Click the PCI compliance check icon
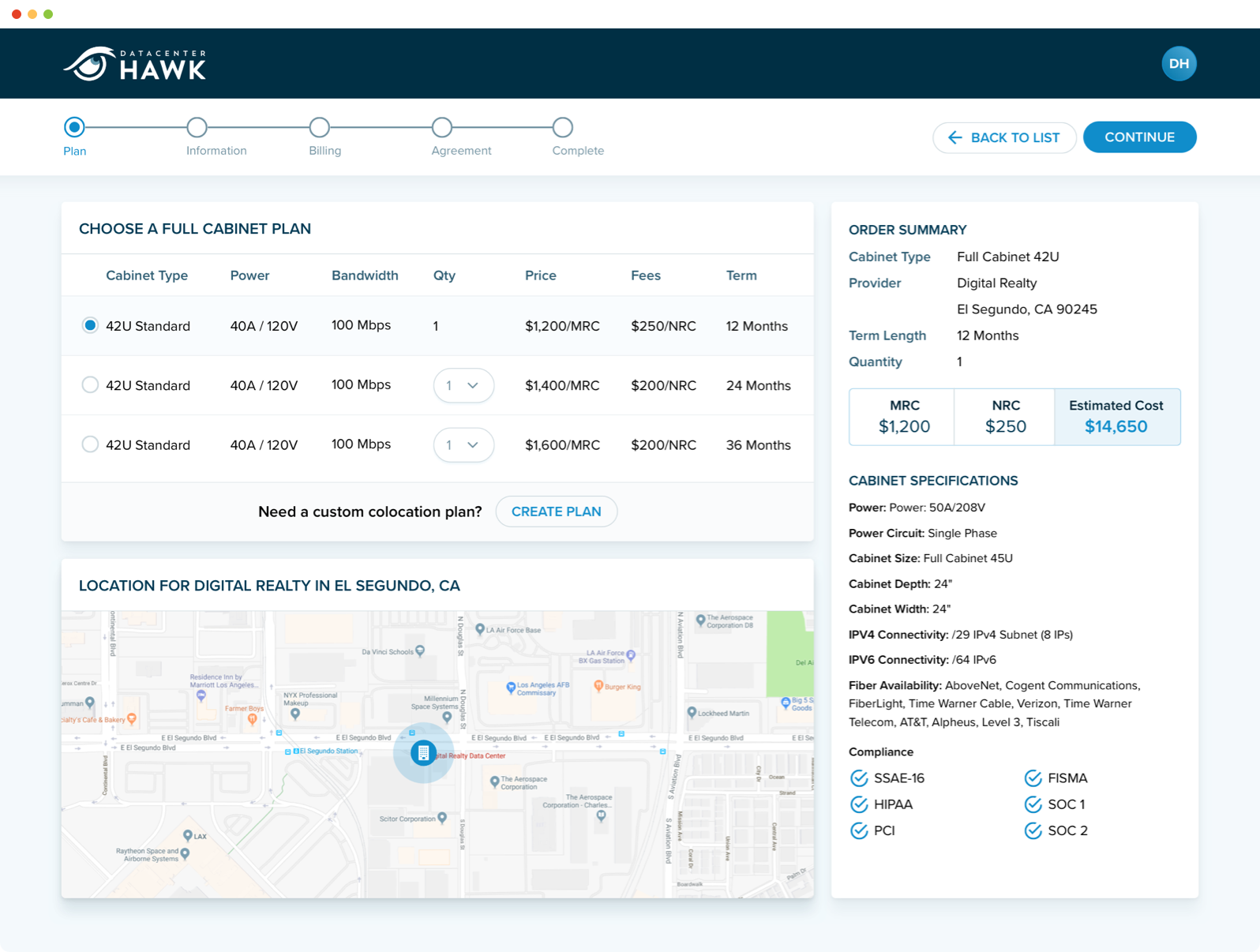The image size is (1260, 952). tap(859, 830)
